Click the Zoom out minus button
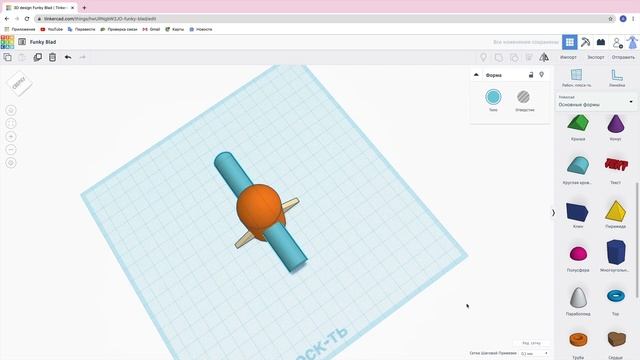This screenshot has height=360, width=640. pyautogui.click(x=11, y=149)
